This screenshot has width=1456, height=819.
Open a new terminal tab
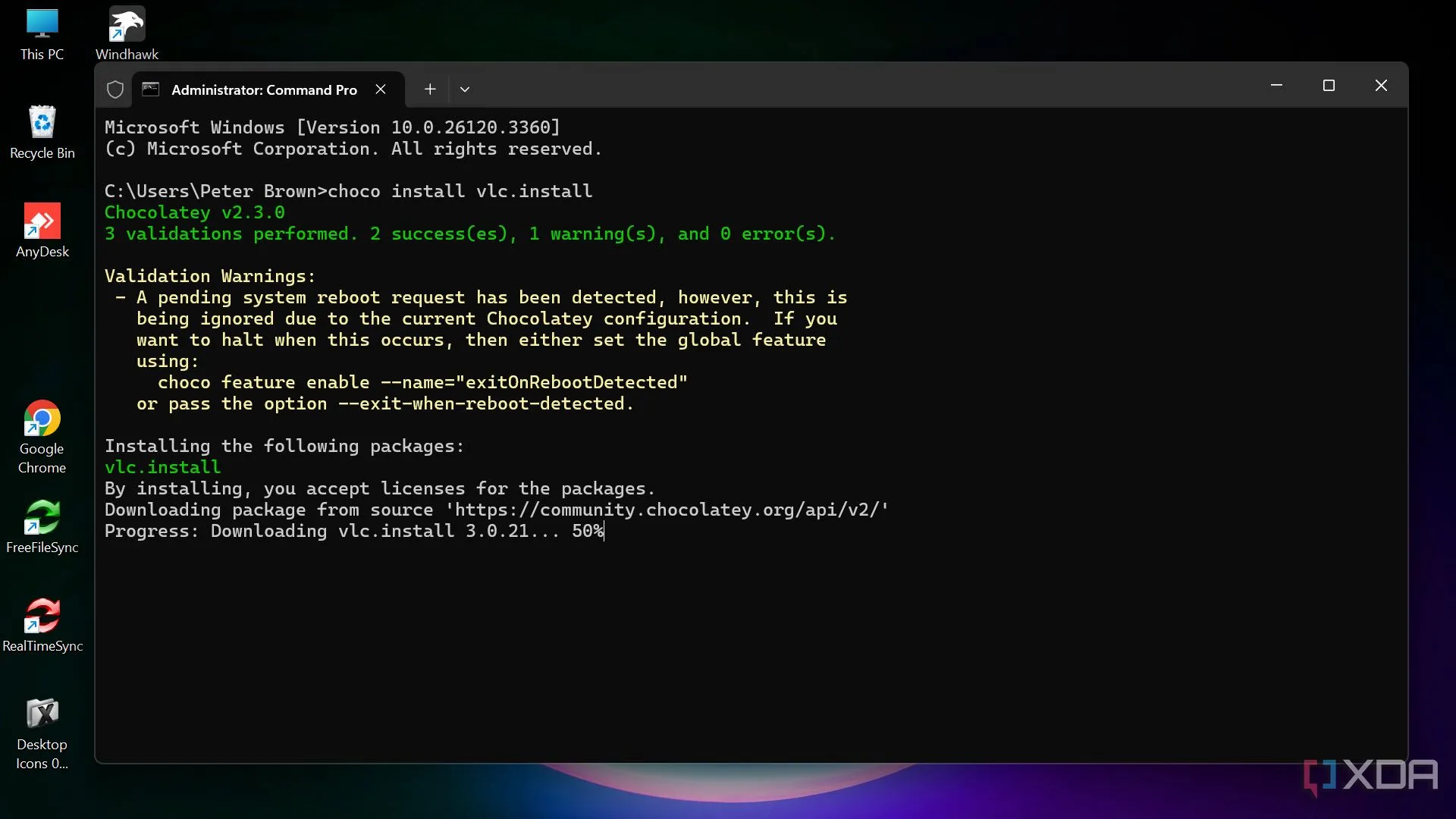coord(430,89)
